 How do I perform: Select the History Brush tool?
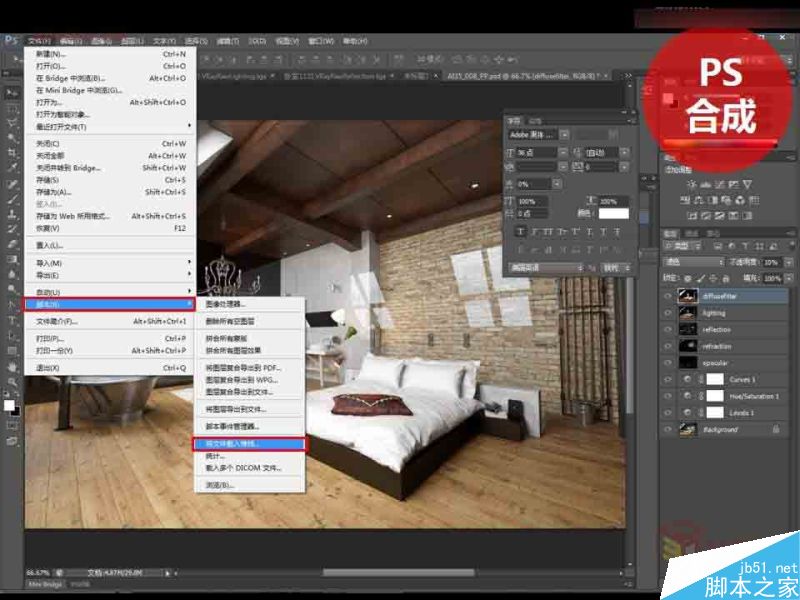click(x=12, y=229)
